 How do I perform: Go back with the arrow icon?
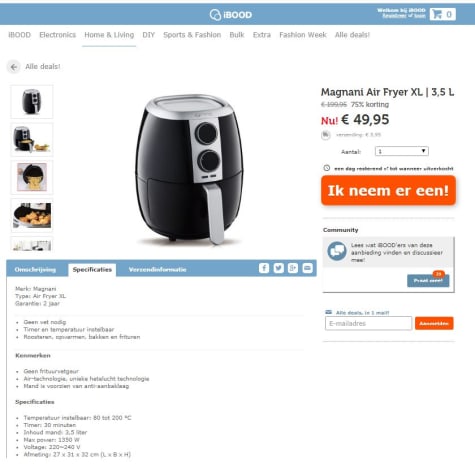pos(14,67)
